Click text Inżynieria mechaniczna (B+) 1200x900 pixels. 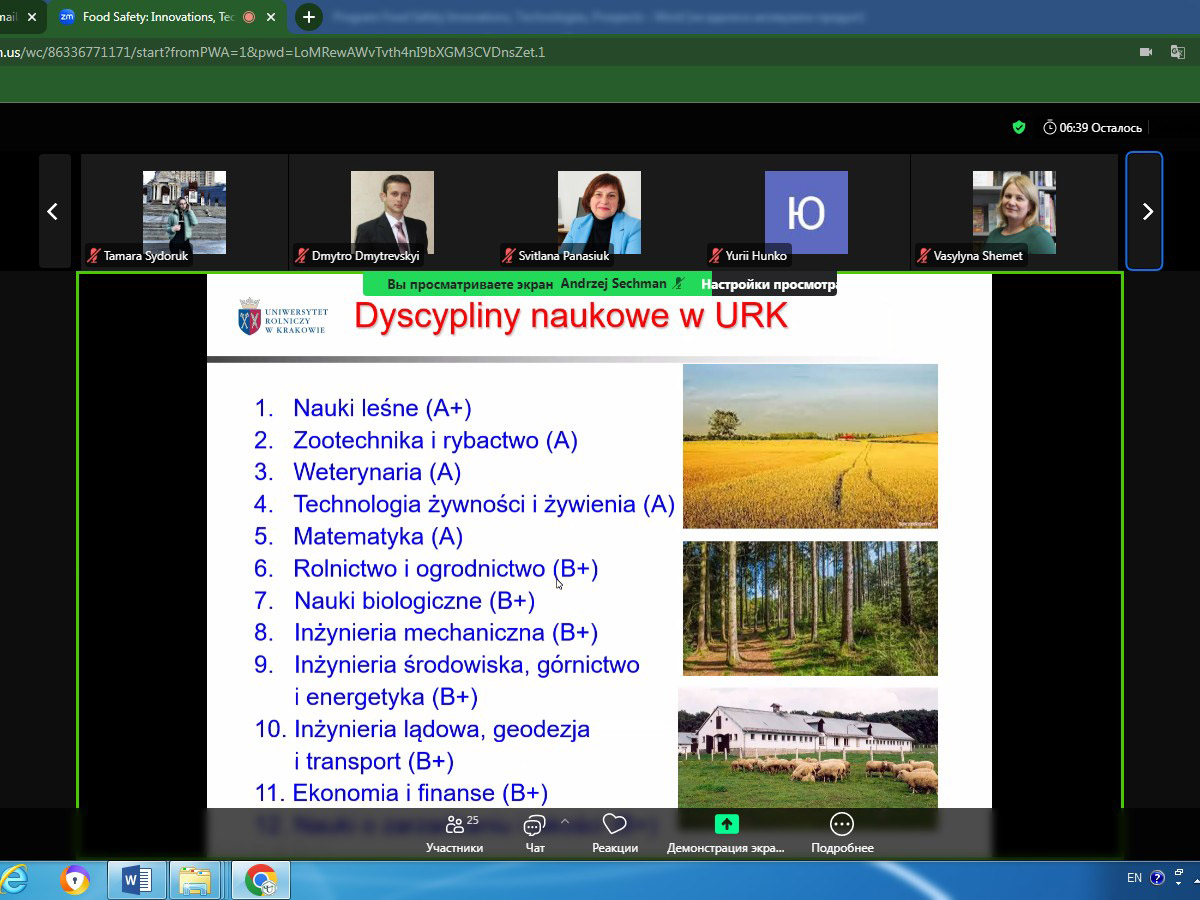pyautogui.click(x=446, y=633)
